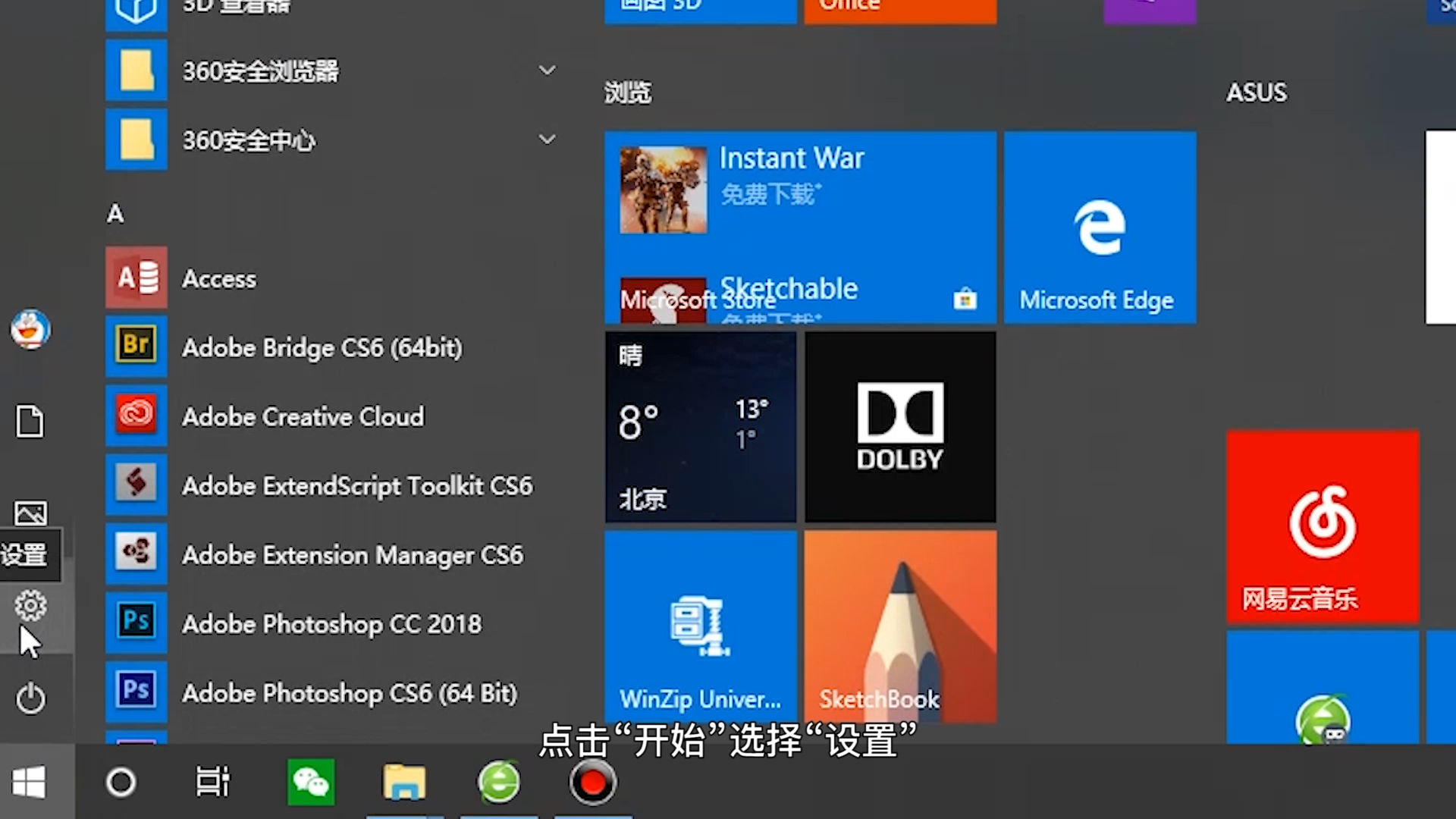Open Adobe Bridge CS6 (64bit) entry
Image resolution: width=1456 pixels, height=819 pixels.
click(322, 348)
